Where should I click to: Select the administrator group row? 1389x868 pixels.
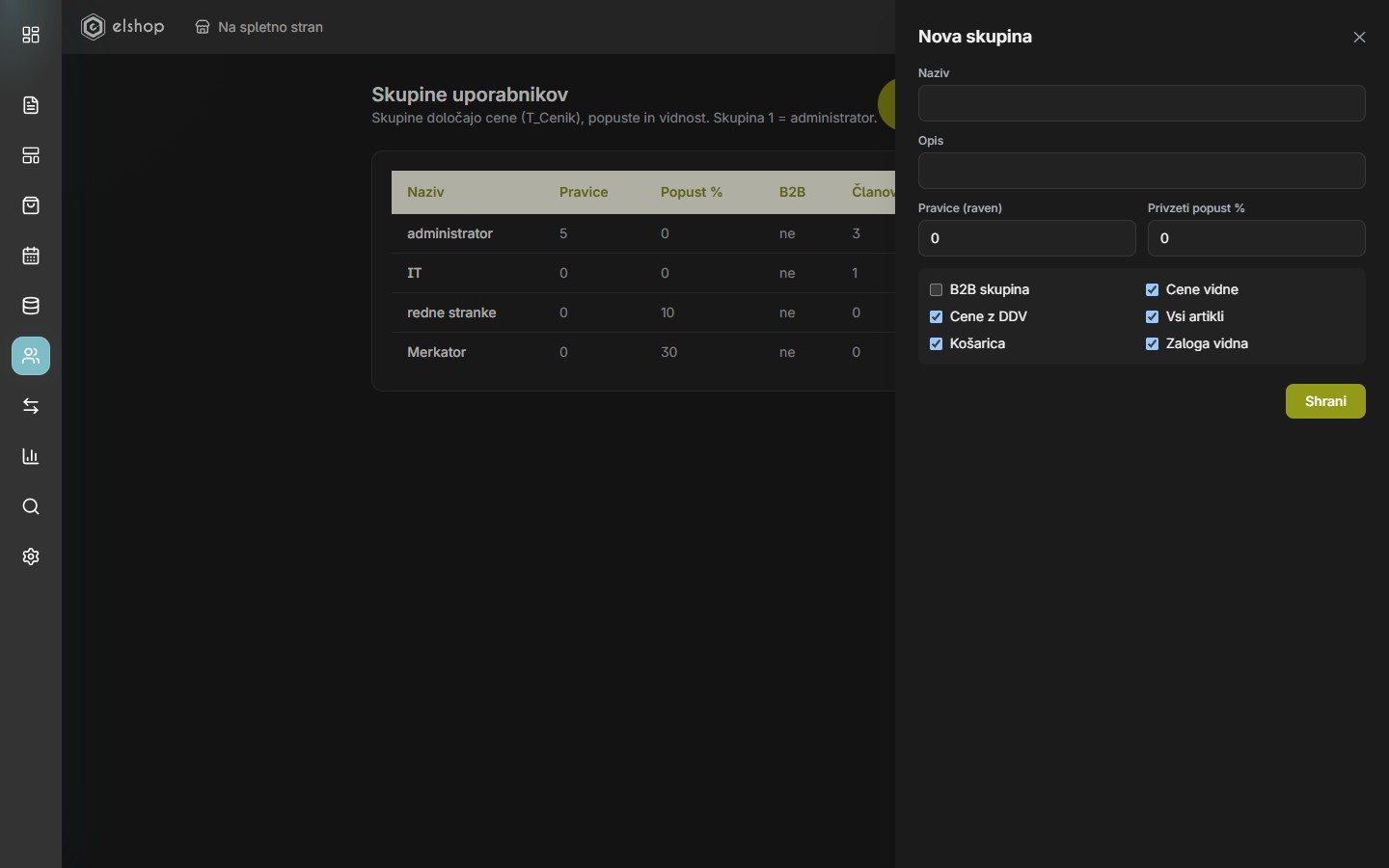[x=643, y=233]
